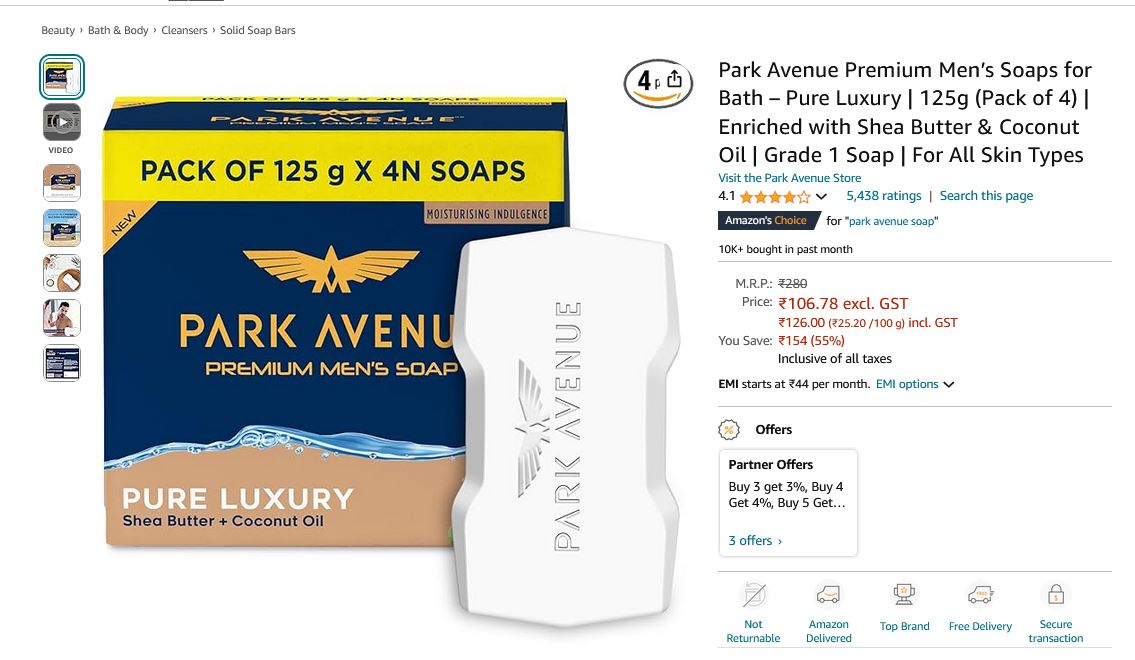Image resolution: width=1135 pixels, height=660 pixels.
Task: Expand EMI options chevron
Action: (948, 384)
